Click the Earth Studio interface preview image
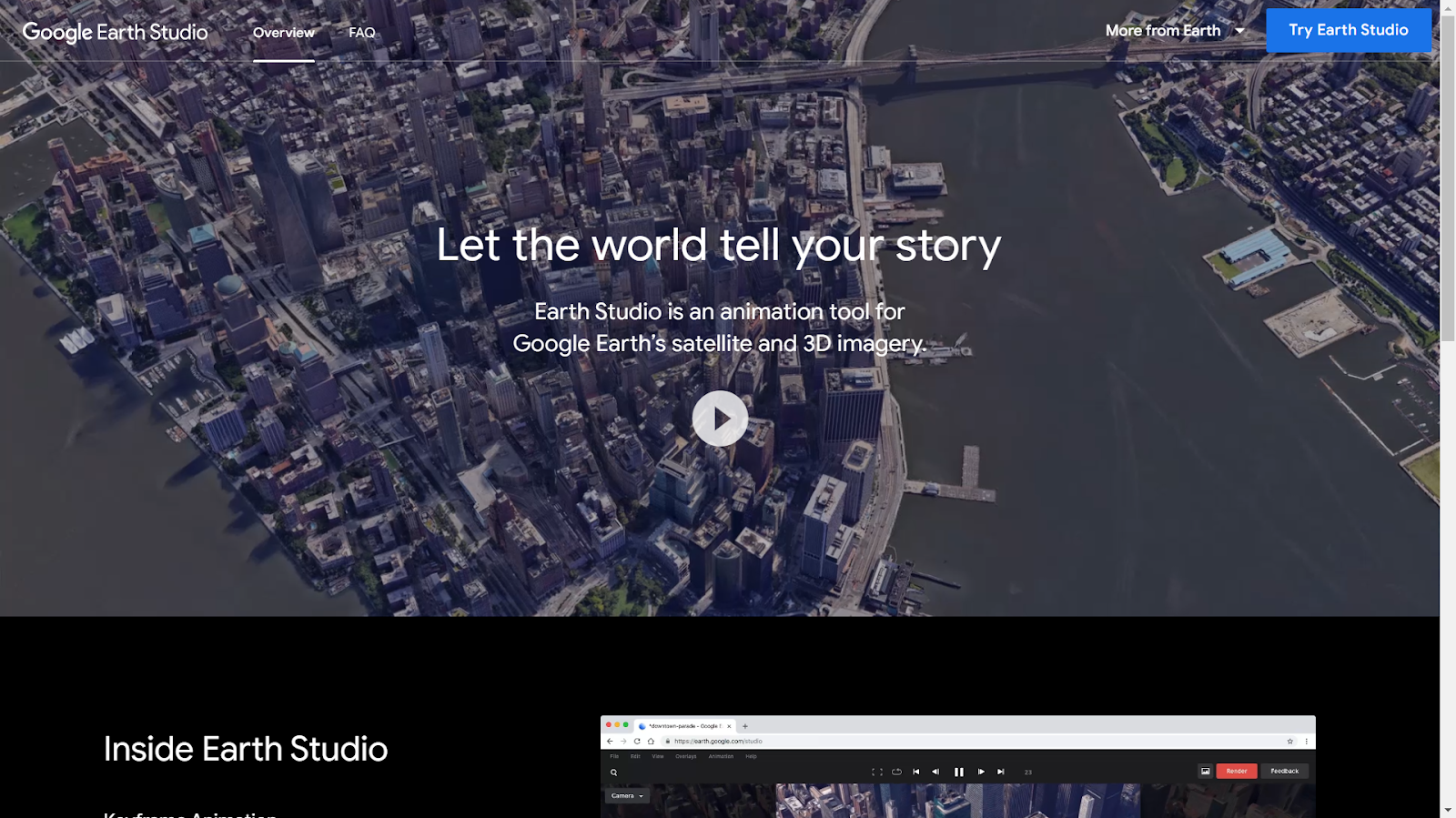1456x818 pixels. (958, 766)
